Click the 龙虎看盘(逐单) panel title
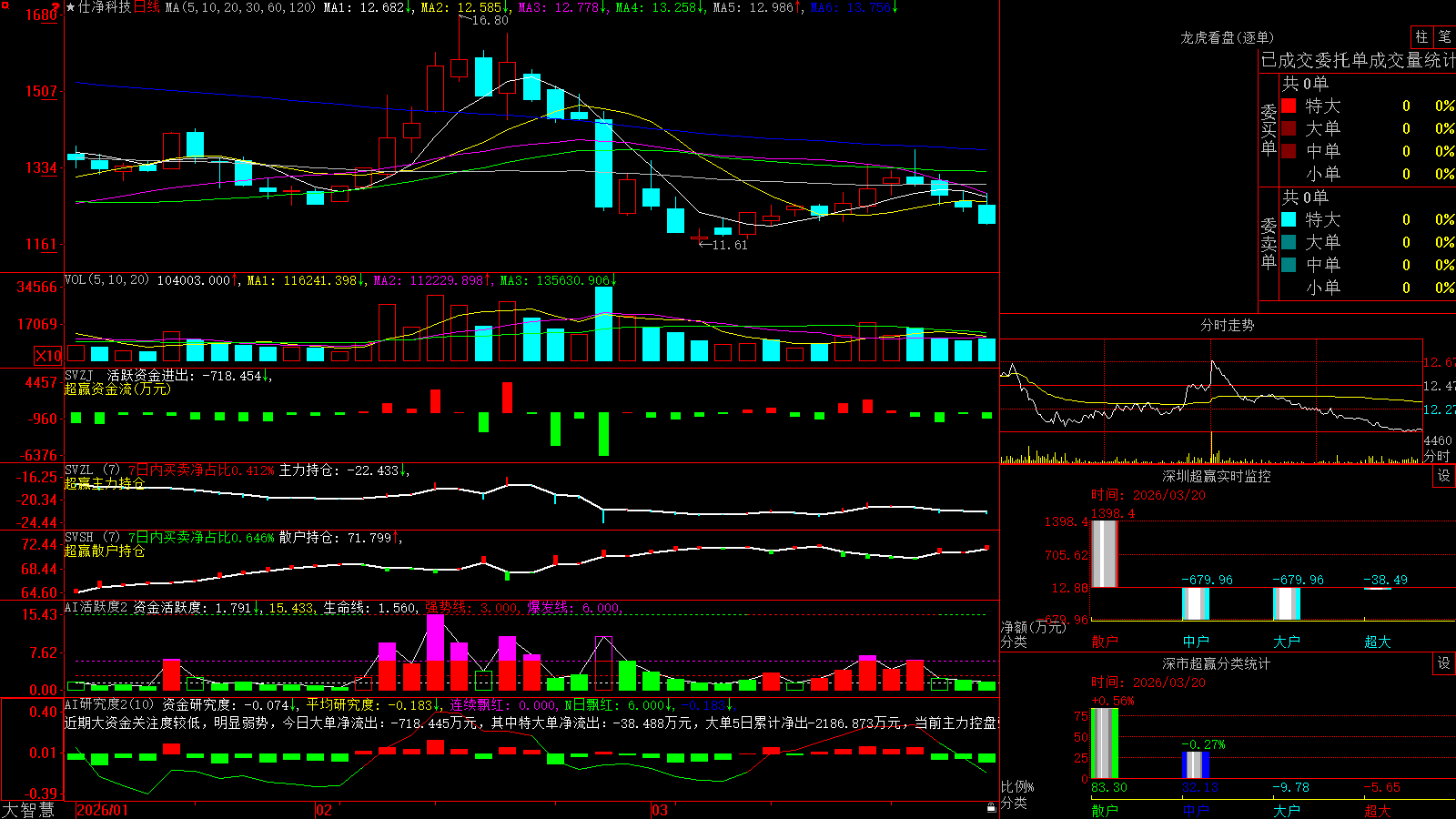This screenshot has height=819, width=1456. [x=1227, y=37]
